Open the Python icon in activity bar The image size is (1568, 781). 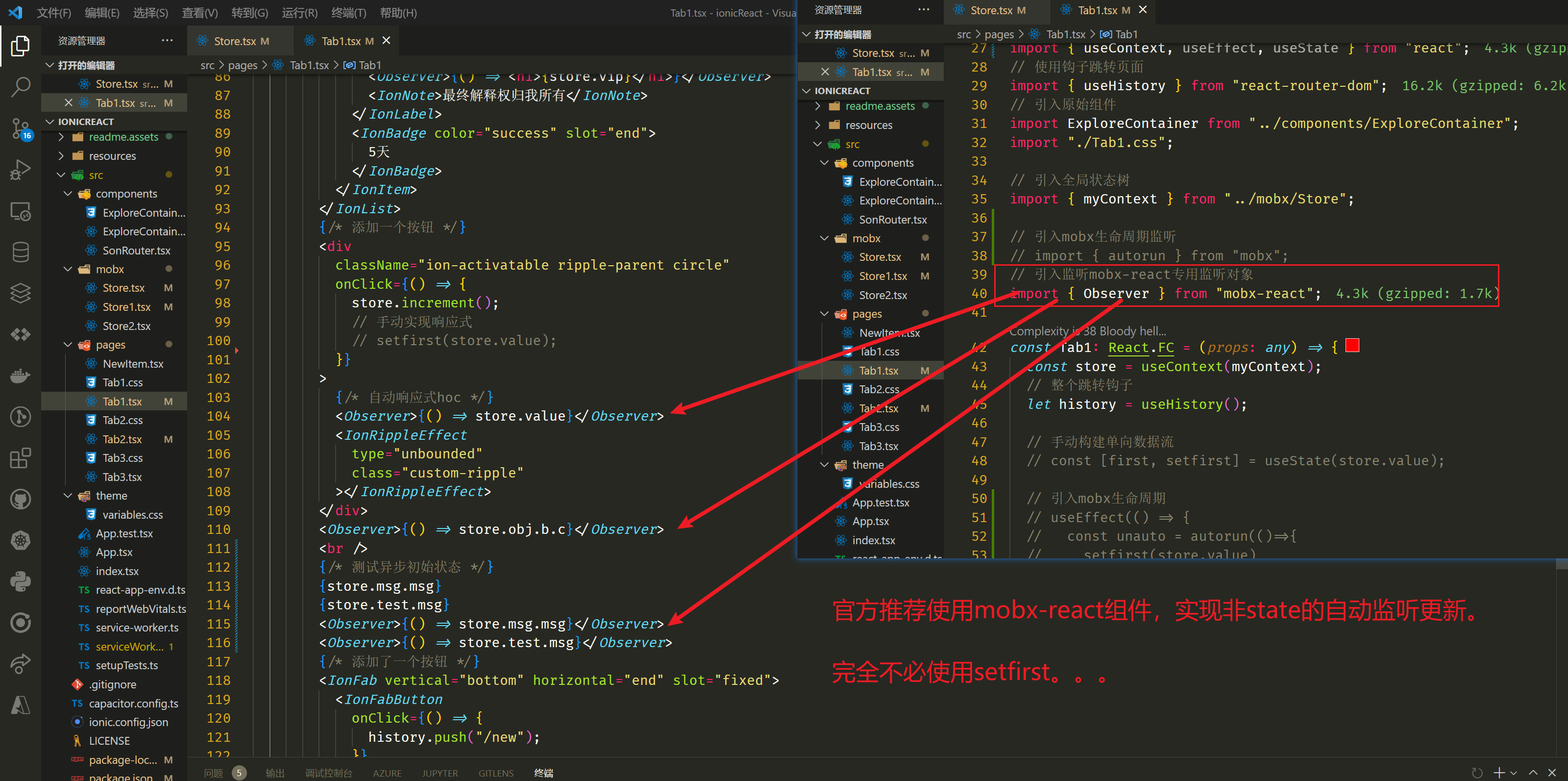[20, 582]
